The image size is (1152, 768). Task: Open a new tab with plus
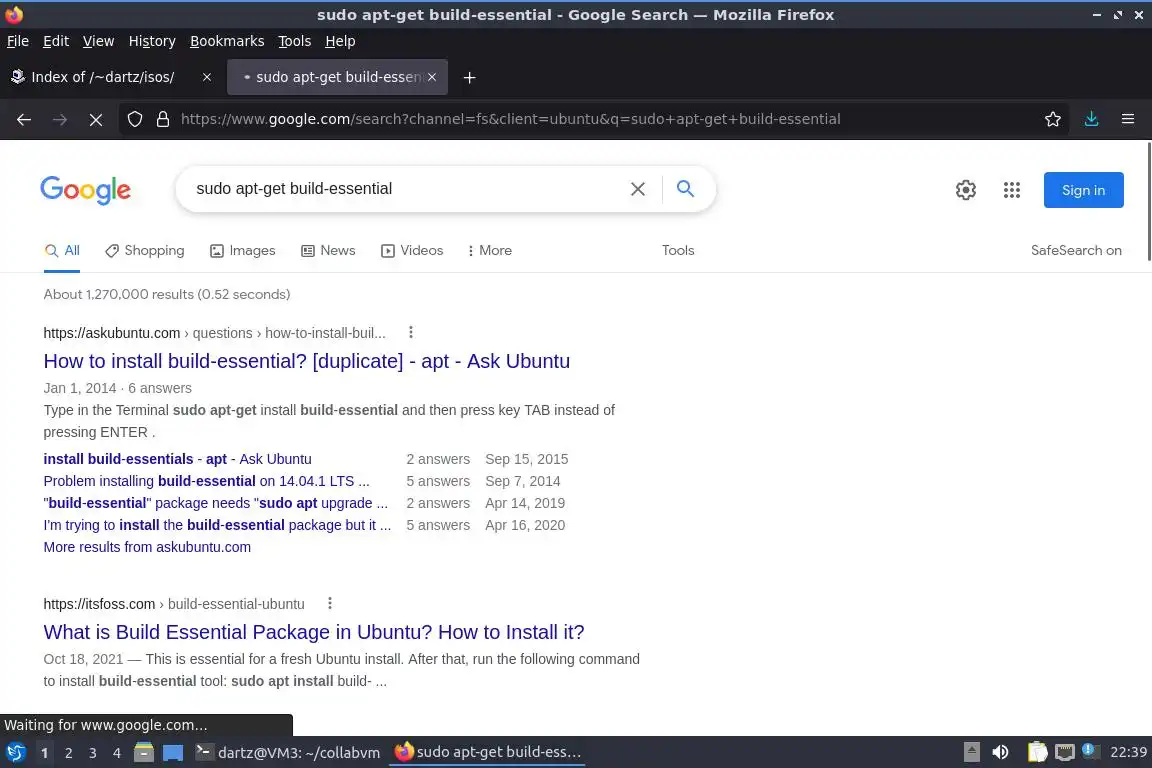(x=469, y=77)
